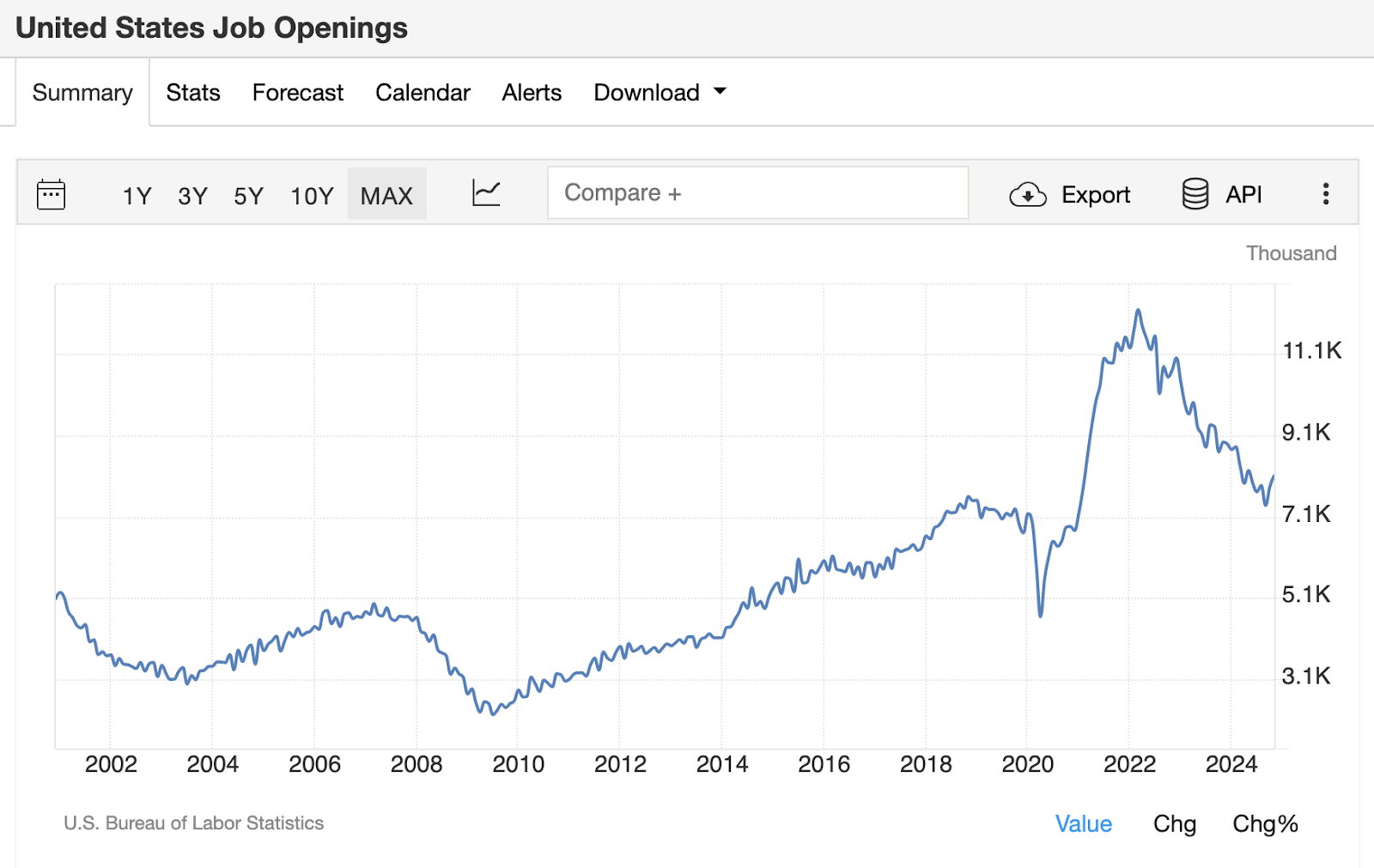Choose the 3Y time range
1374x868 pixels.
[192, 196]
